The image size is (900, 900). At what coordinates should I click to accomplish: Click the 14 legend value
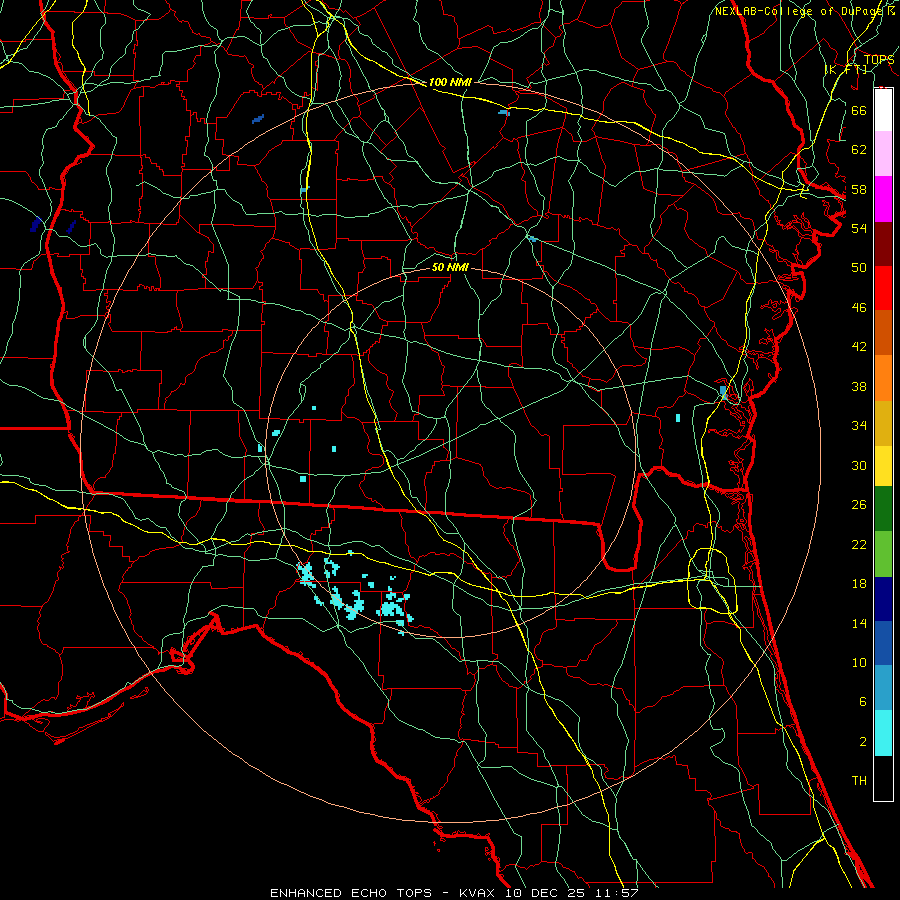point(859,623)
